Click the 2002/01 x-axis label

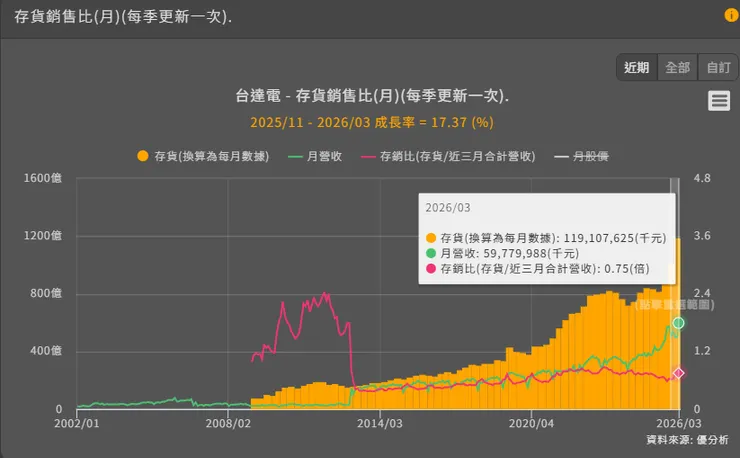[77, 423]
